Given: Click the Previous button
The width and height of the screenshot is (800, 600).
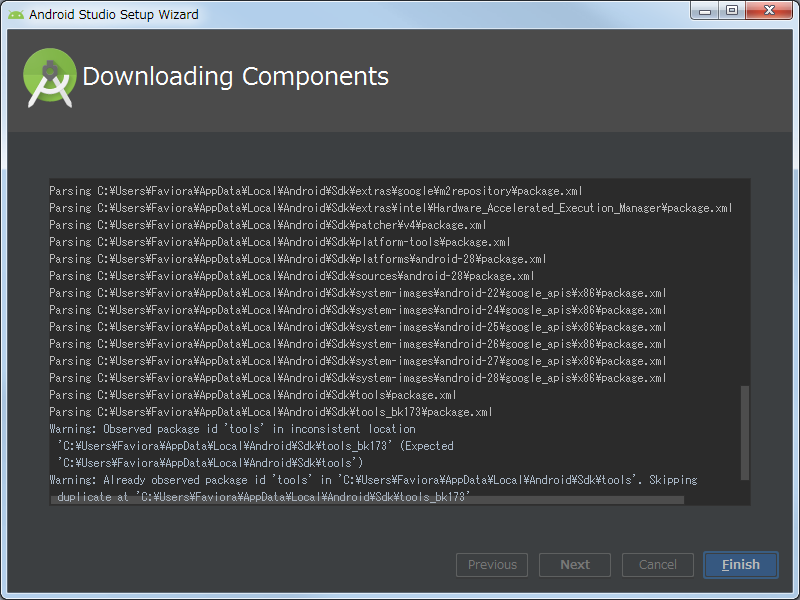Looking at the screenshot, I should (x=492, y=565).
